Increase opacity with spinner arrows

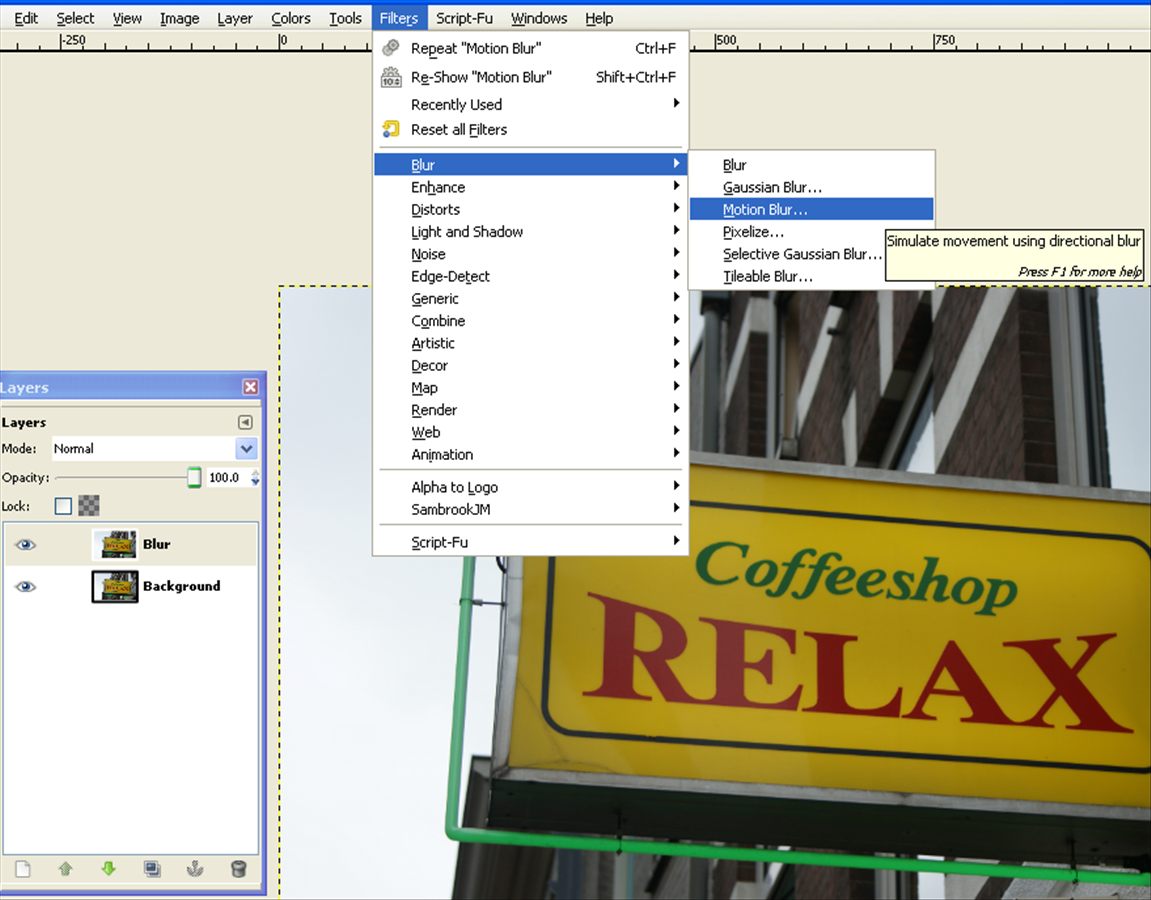(255, 473)
